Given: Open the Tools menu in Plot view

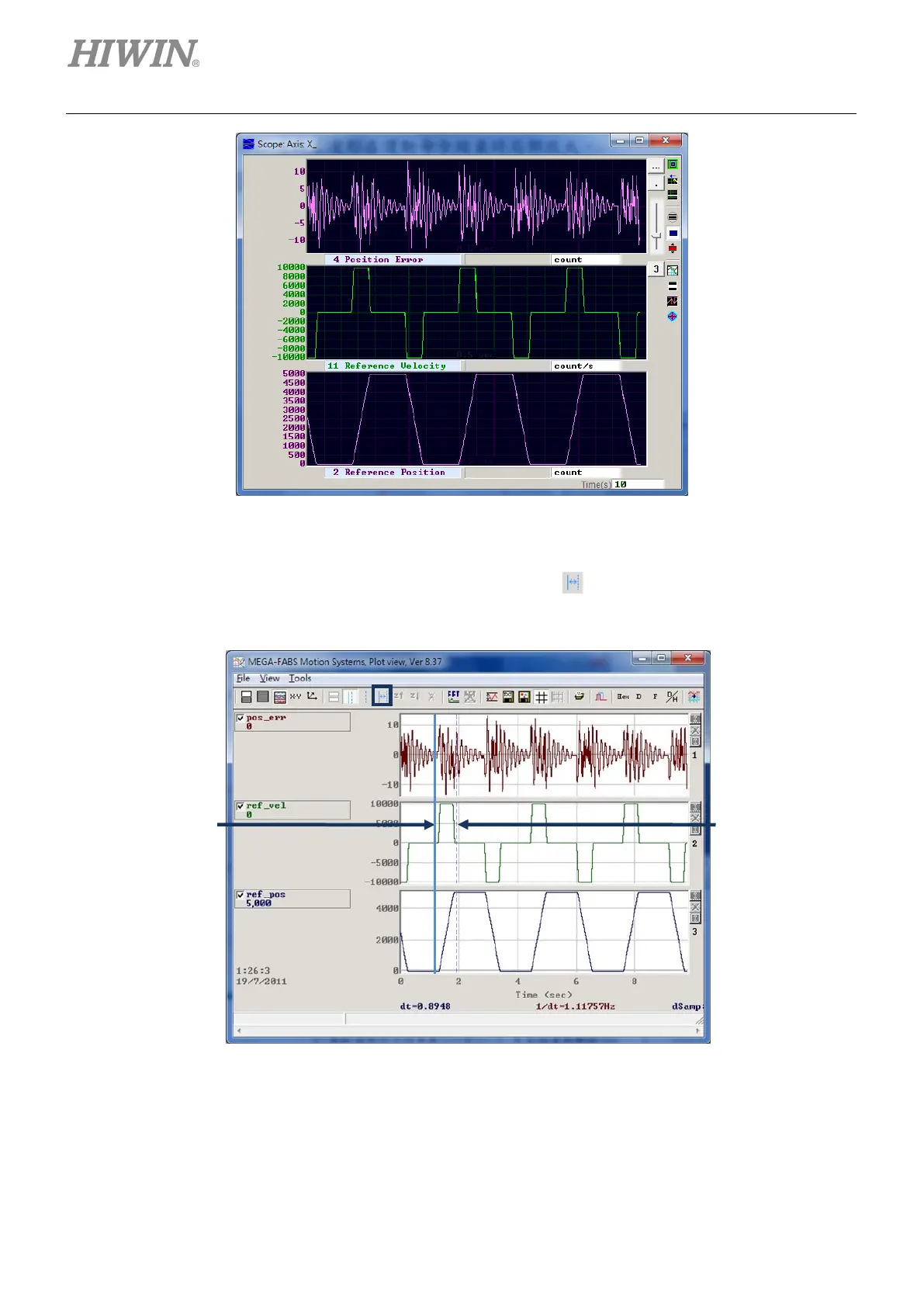Looking at the screenshot, I should point(300,678).
